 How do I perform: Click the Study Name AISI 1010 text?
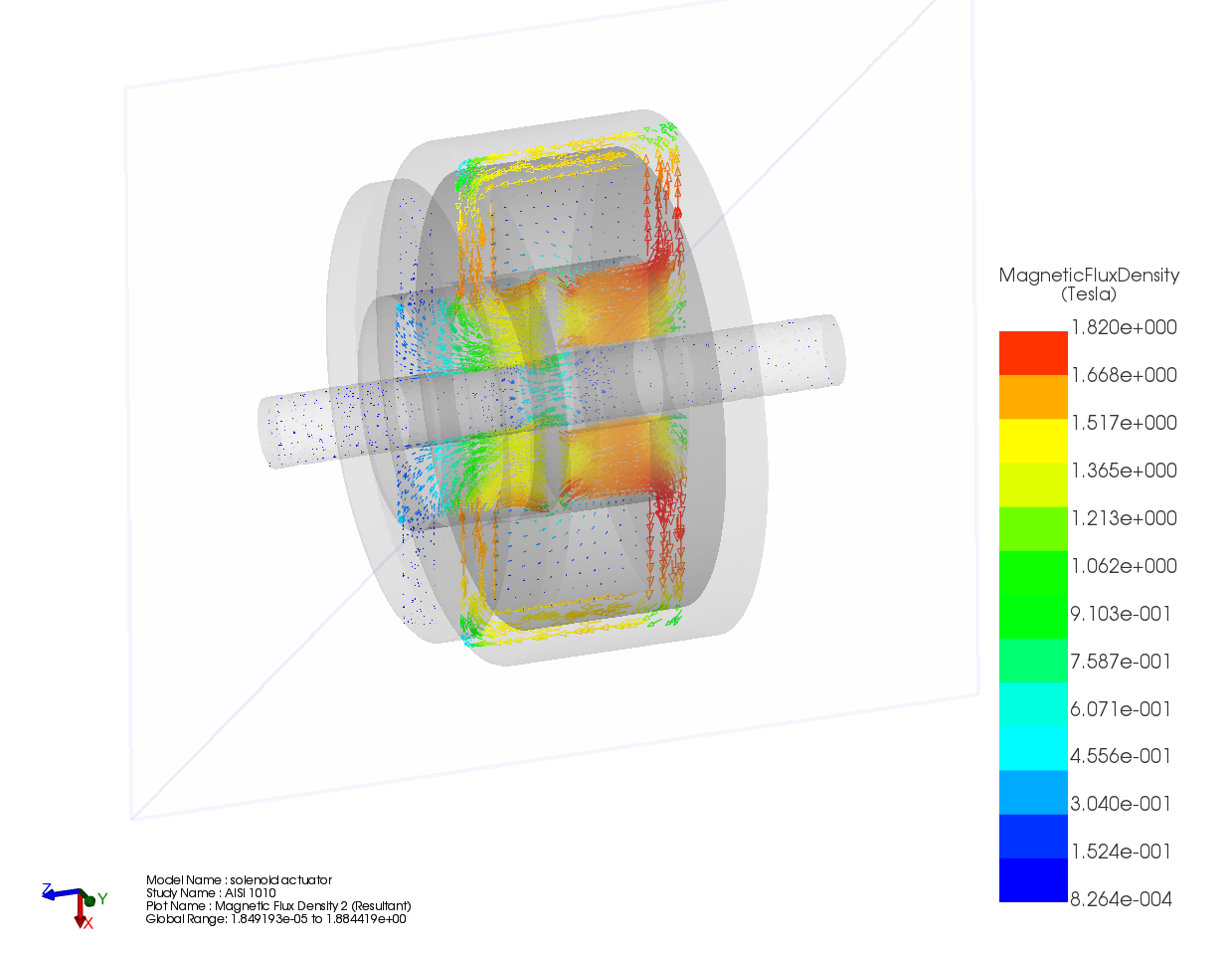[211, 893]
